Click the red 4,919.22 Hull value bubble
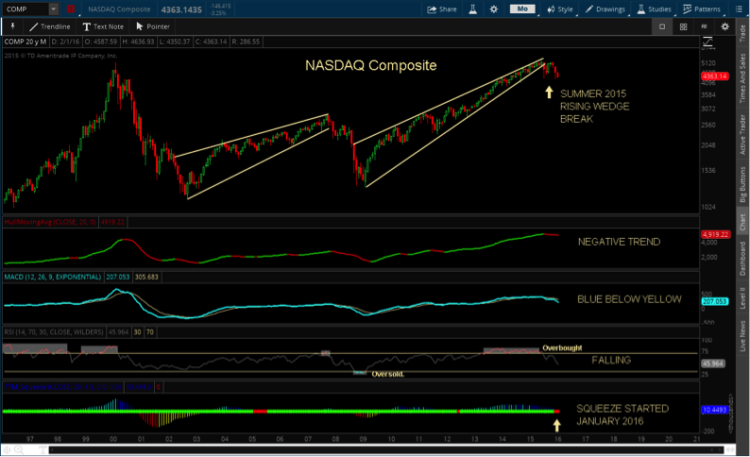Screen dimensions: 750x457 (x=716, y=234)
